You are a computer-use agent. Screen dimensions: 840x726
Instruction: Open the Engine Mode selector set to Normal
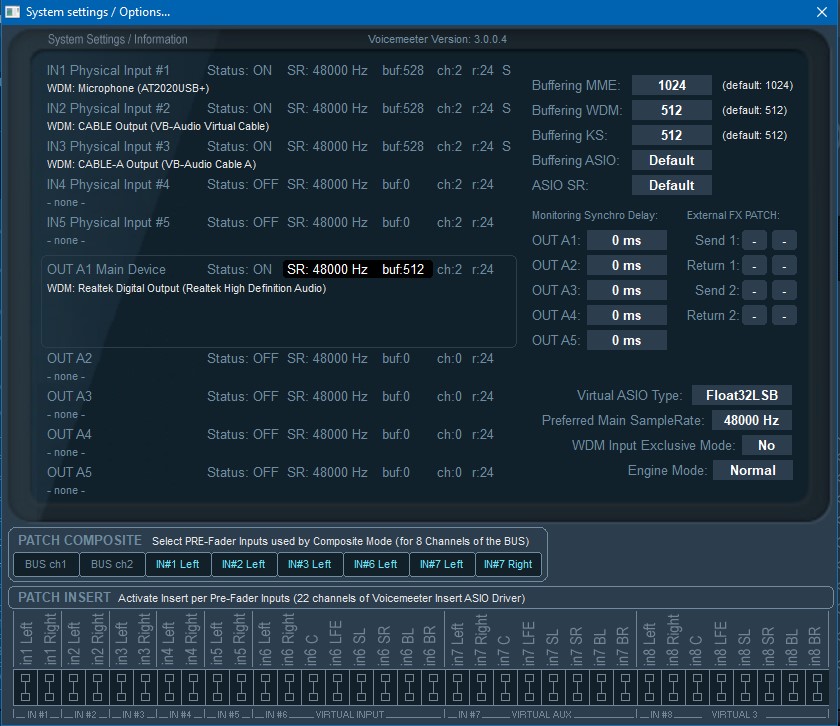click(x=753, y=470)
